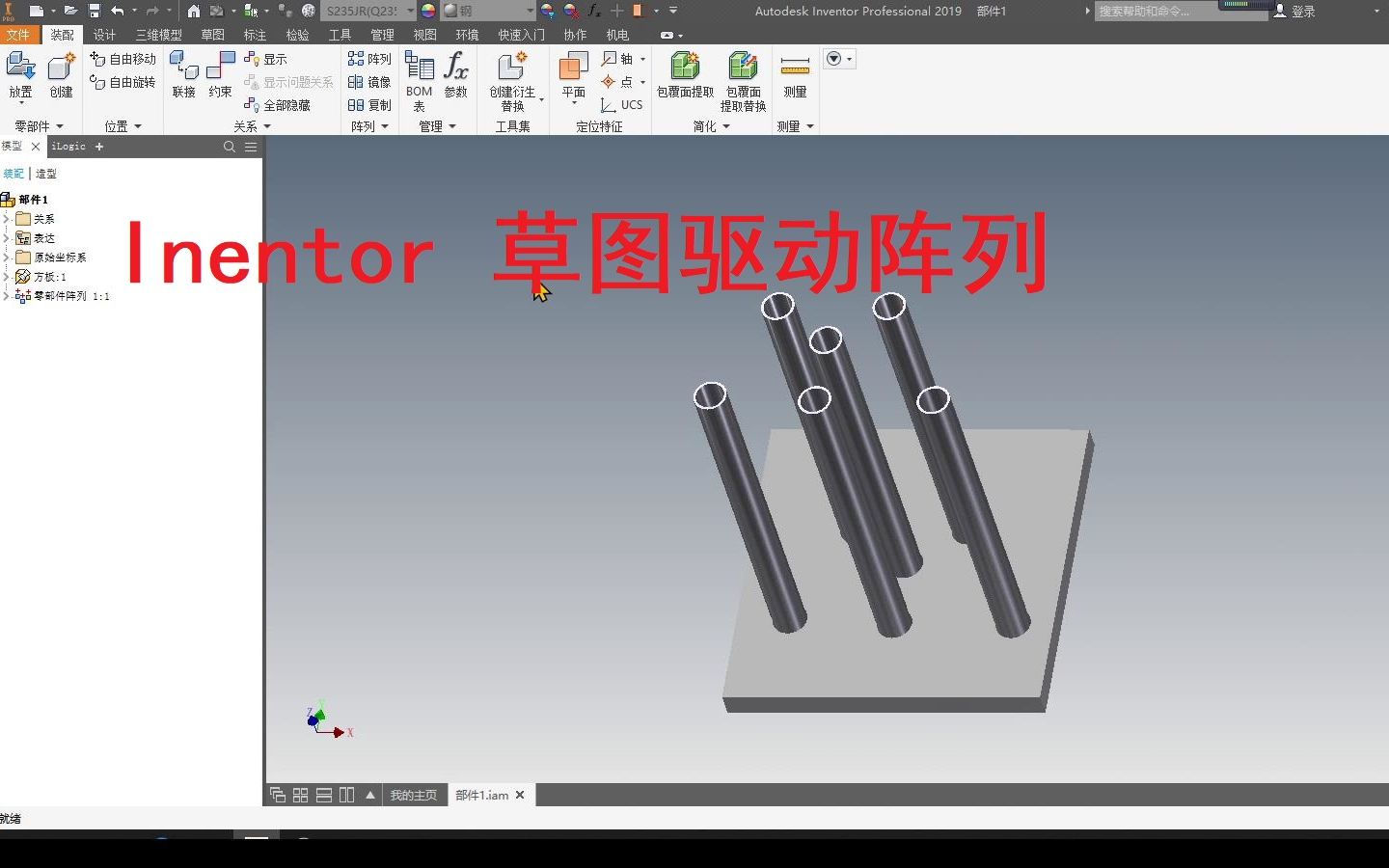The height and width of the screenshot is (868, 1389).
Task: Open the fx 参数 parameters dialog
Action: tap(454, 77)
